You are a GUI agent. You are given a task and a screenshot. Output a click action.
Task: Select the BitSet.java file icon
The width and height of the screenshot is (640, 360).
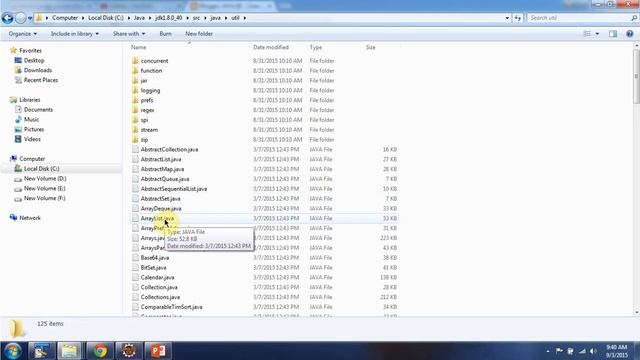tap(136, 267)
